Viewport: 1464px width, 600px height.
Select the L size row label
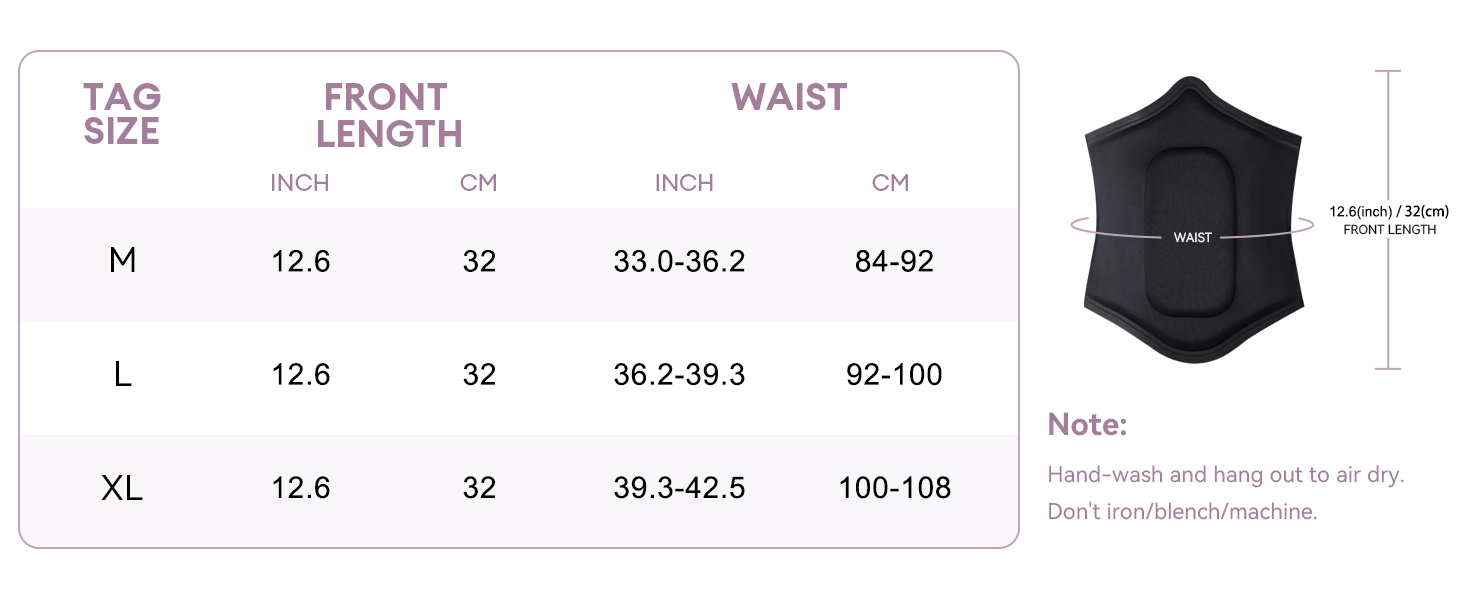pyautogui.click(x=122, y=375)
